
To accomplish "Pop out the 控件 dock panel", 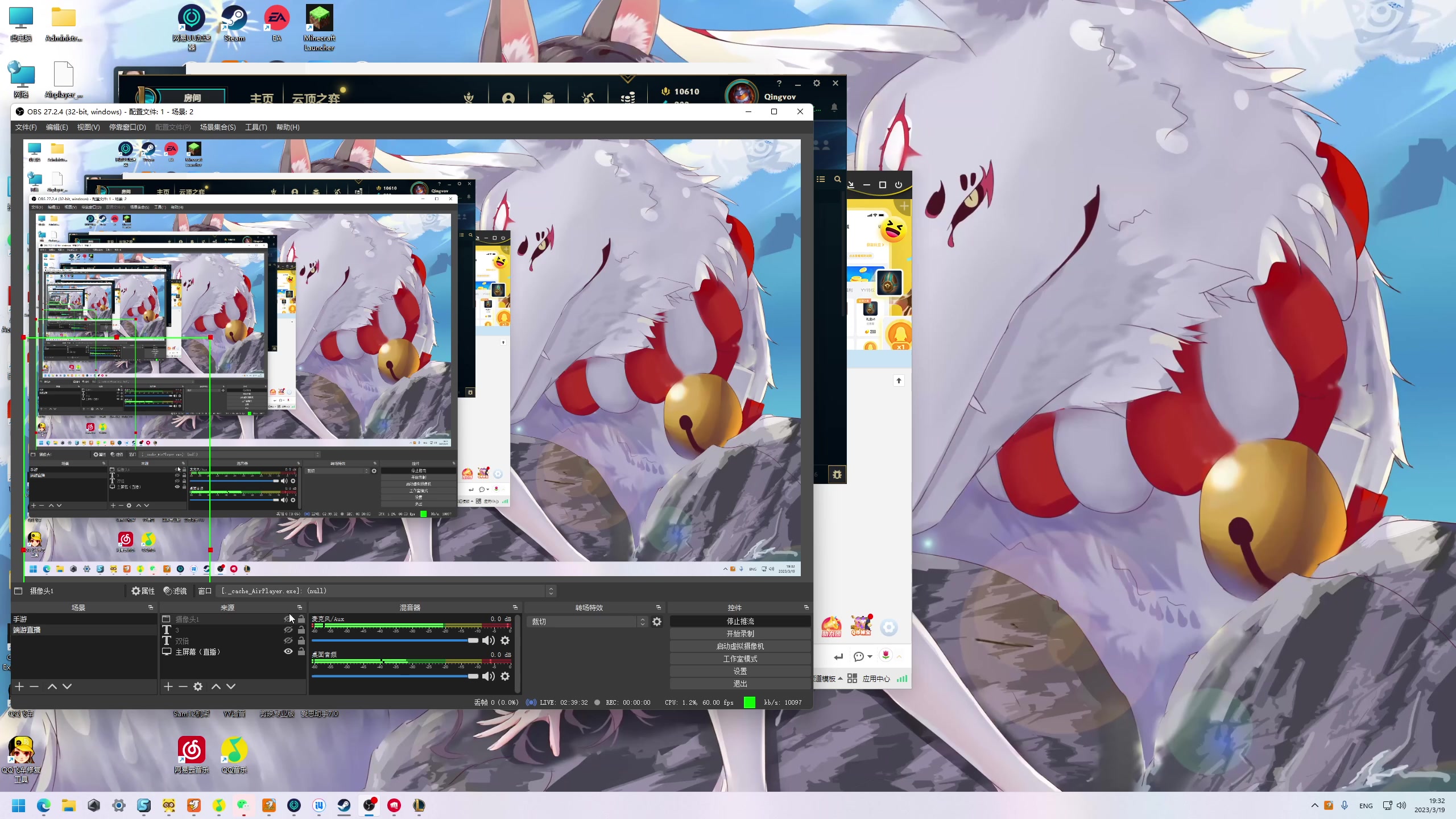I will point(806,607).
